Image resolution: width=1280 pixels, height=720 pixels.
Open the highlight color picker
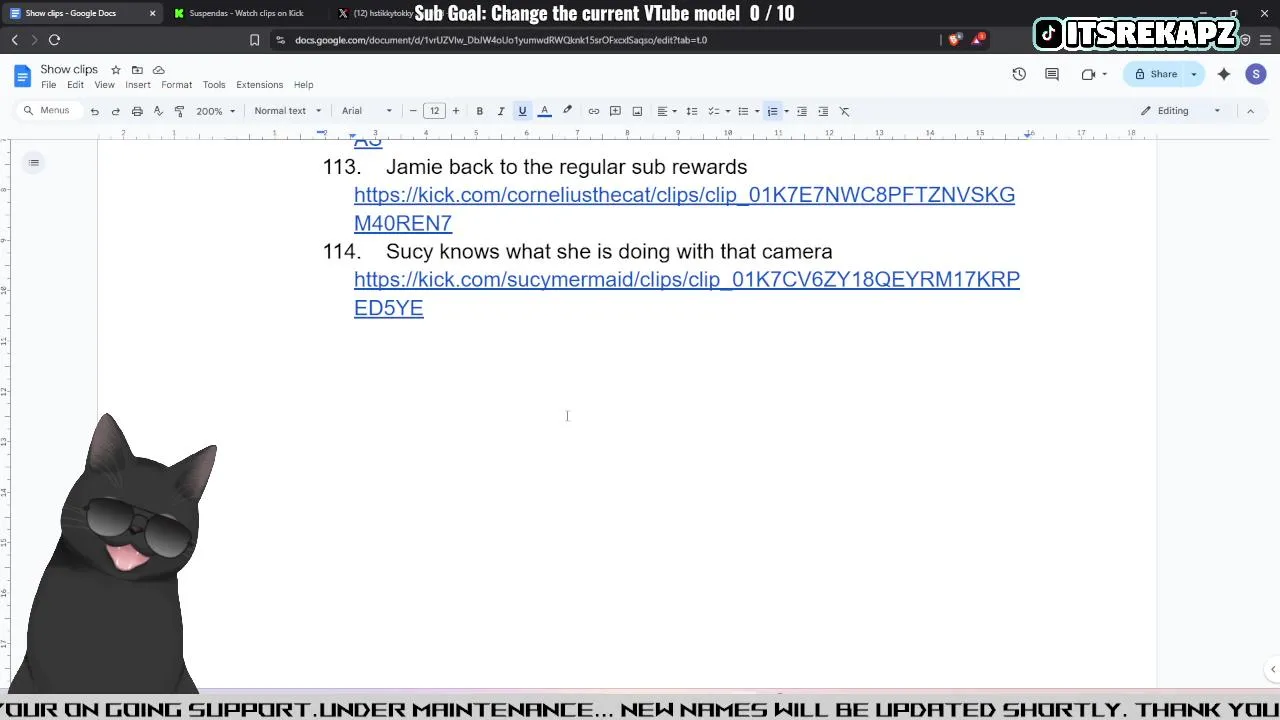click(567, 111)
